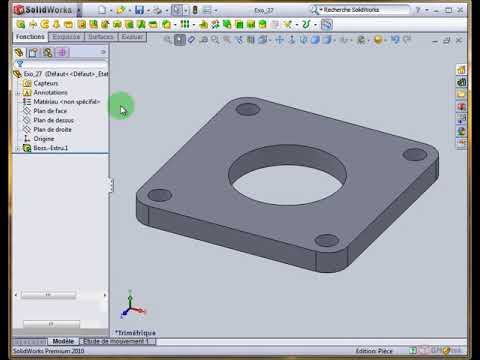The image size is (480, 360).
Task: Open the ConfigurationManager tab icon
Action: pos(47,52)
